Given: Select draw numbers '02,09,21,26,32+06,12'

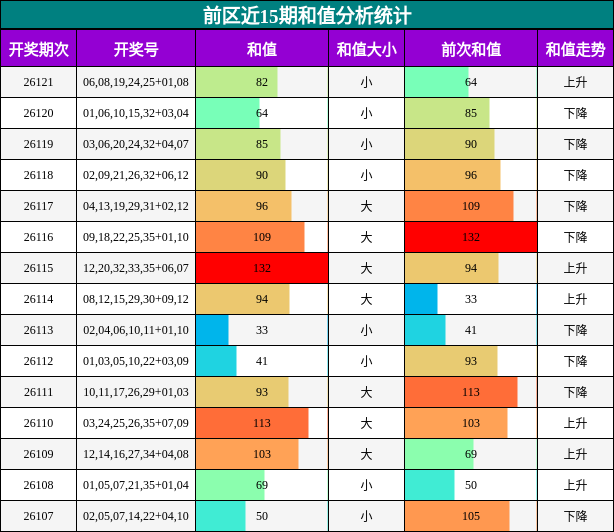Looking at the screenshot, I should 136,175.
